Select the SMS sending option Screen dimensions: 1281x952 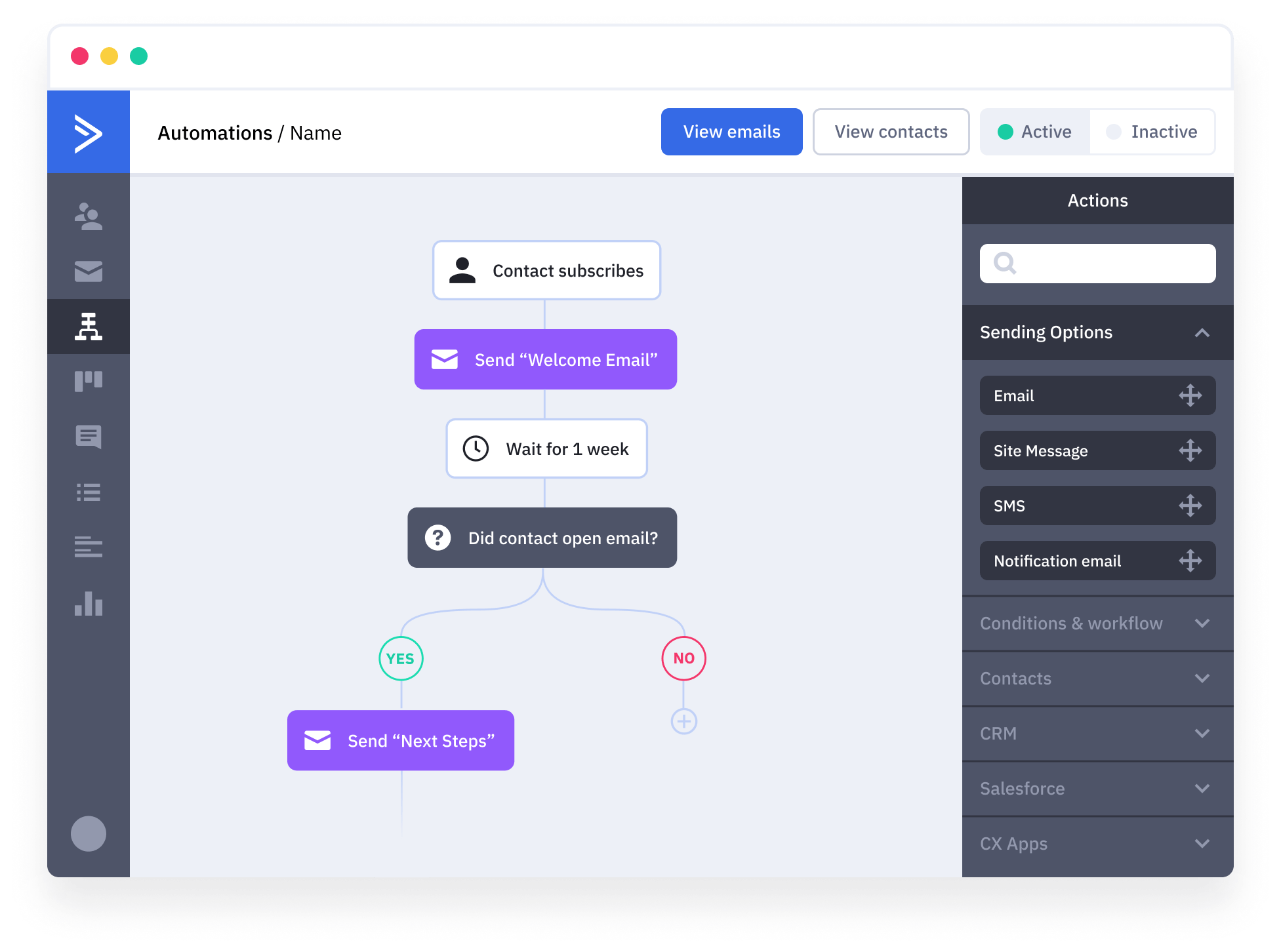click(x=1097, y=506)
